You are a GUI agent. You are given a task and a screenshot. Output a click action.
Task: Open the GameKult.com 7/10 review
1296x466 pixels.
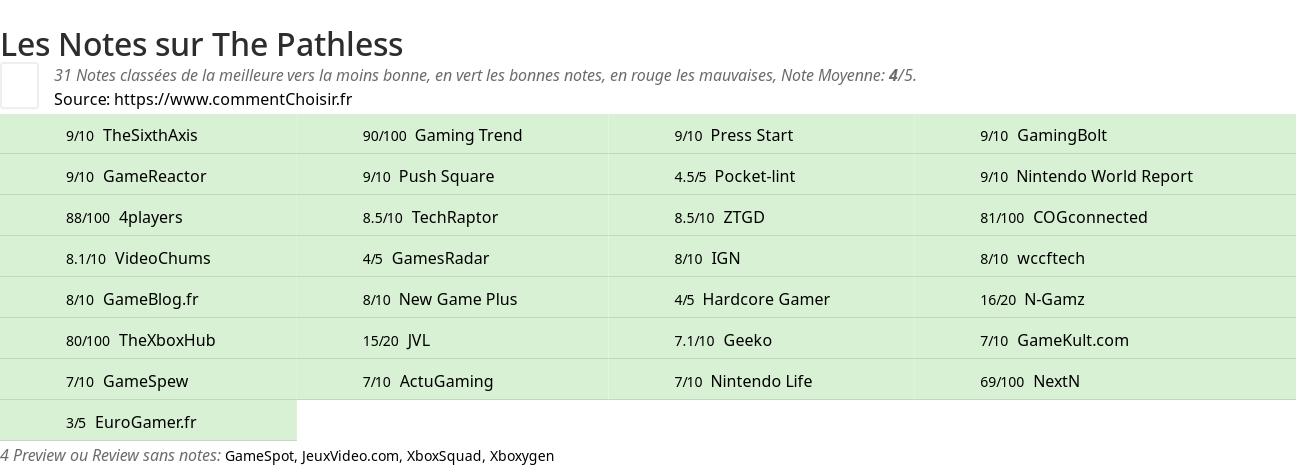pyautogui.click(x=1105, y=340)
